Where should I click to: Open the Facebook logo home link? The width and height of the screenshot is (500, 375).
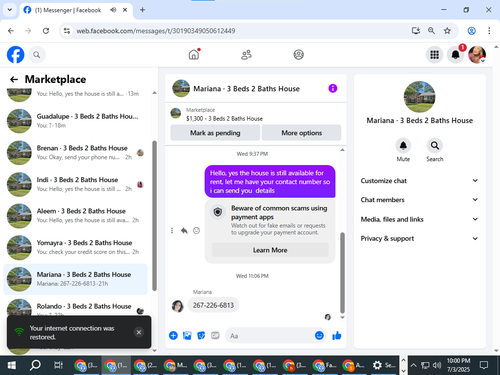[x=16, y=55]
